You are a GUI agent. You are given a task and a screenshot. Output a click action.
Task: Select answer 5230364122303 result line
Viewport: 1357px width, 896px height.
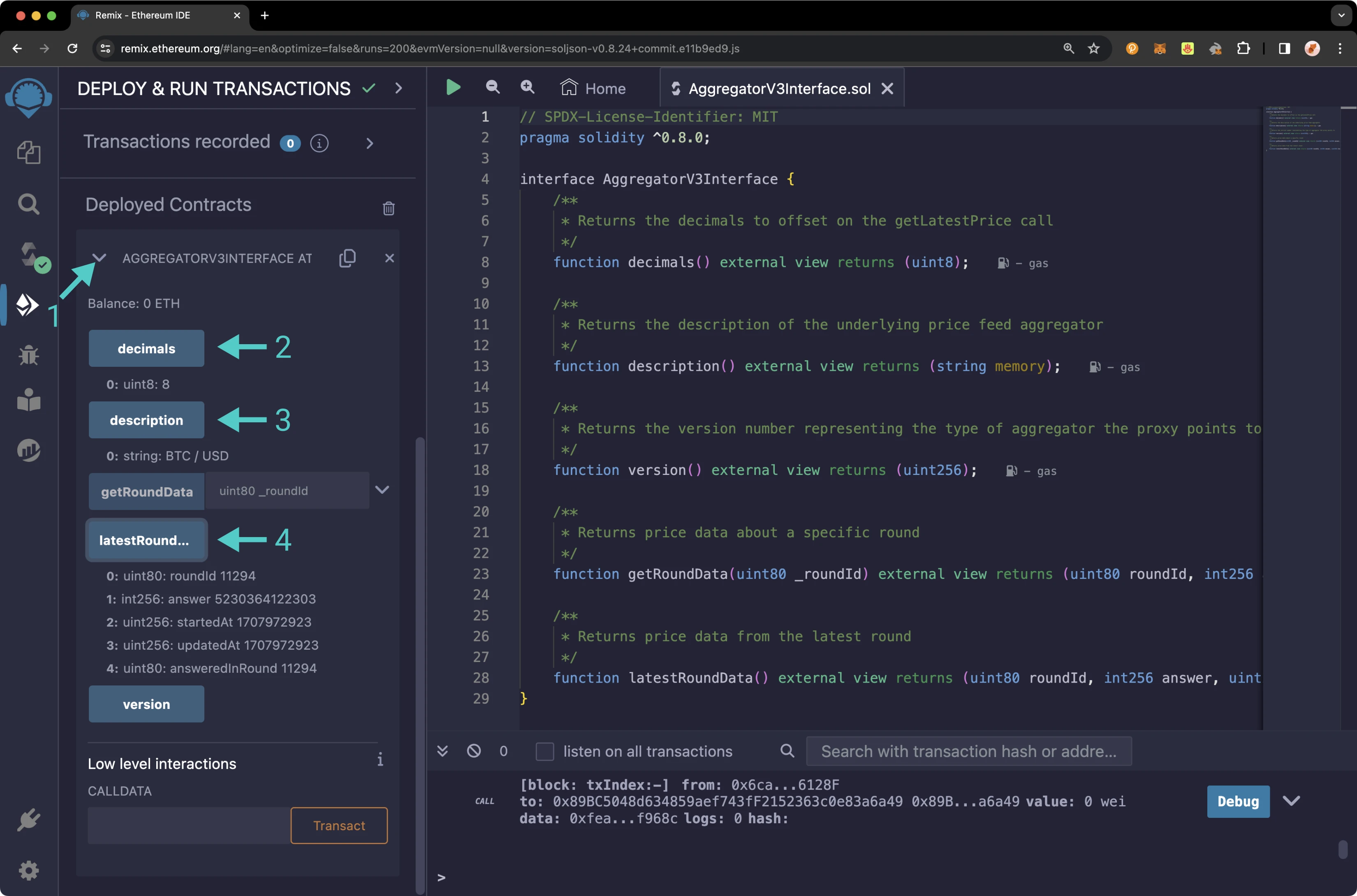click(x=211, y=599)
